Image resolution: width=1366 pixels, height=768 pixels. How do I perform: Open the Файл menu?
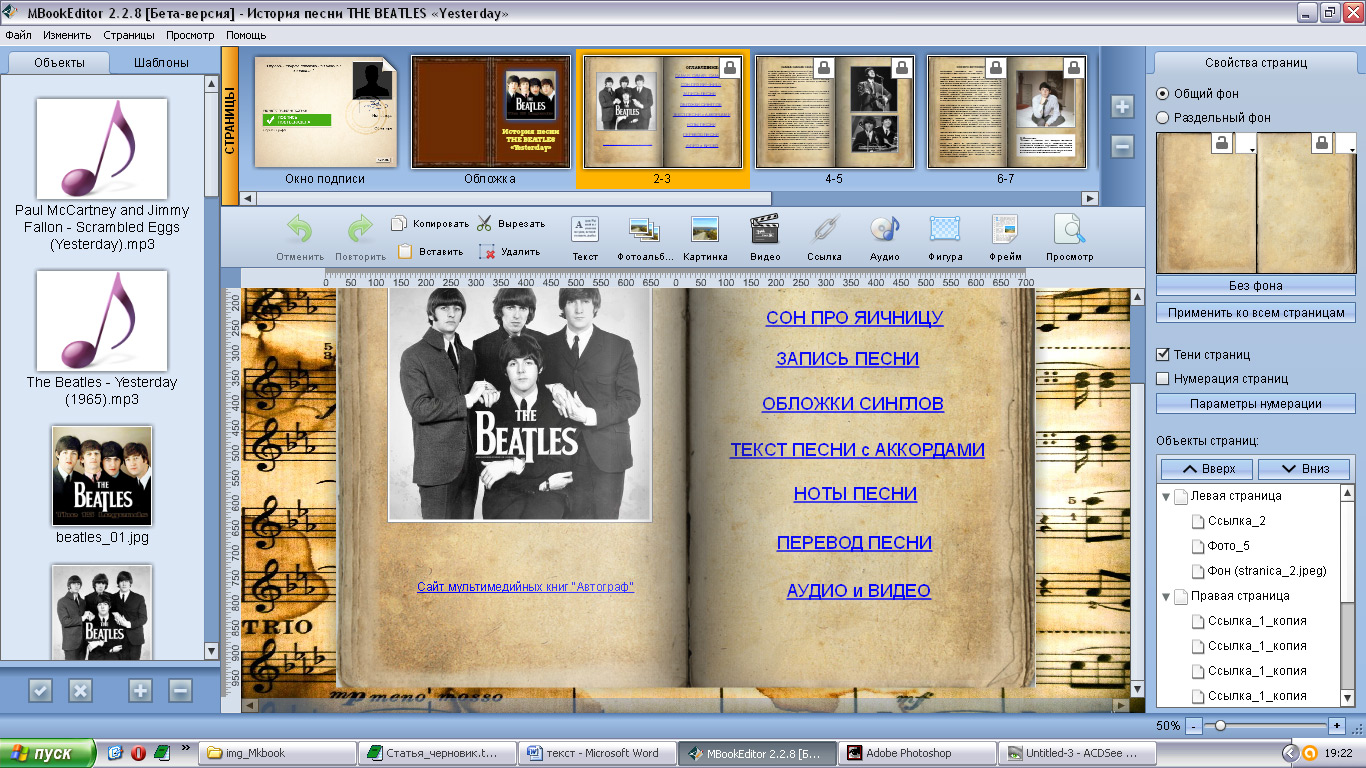tap(18, 35)
